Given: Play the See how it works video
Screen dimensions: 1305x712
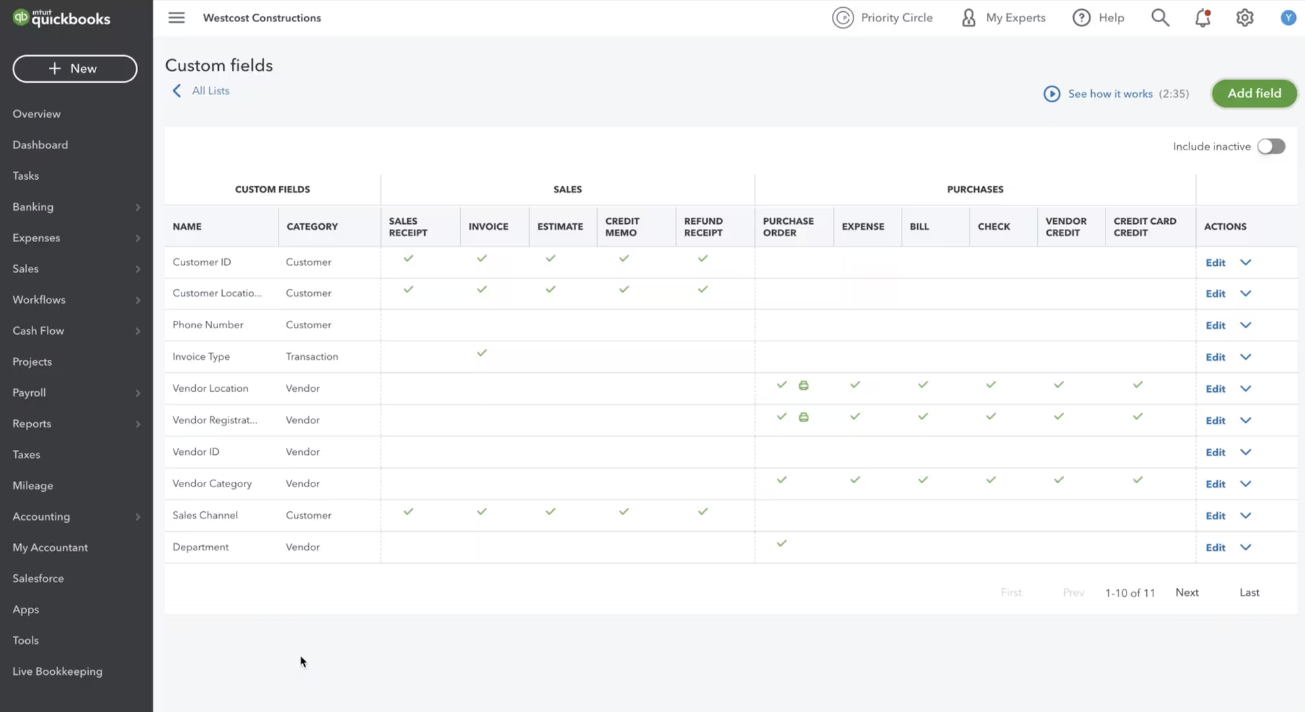Looking at the screenshot, I should [x=1116, y=94].
